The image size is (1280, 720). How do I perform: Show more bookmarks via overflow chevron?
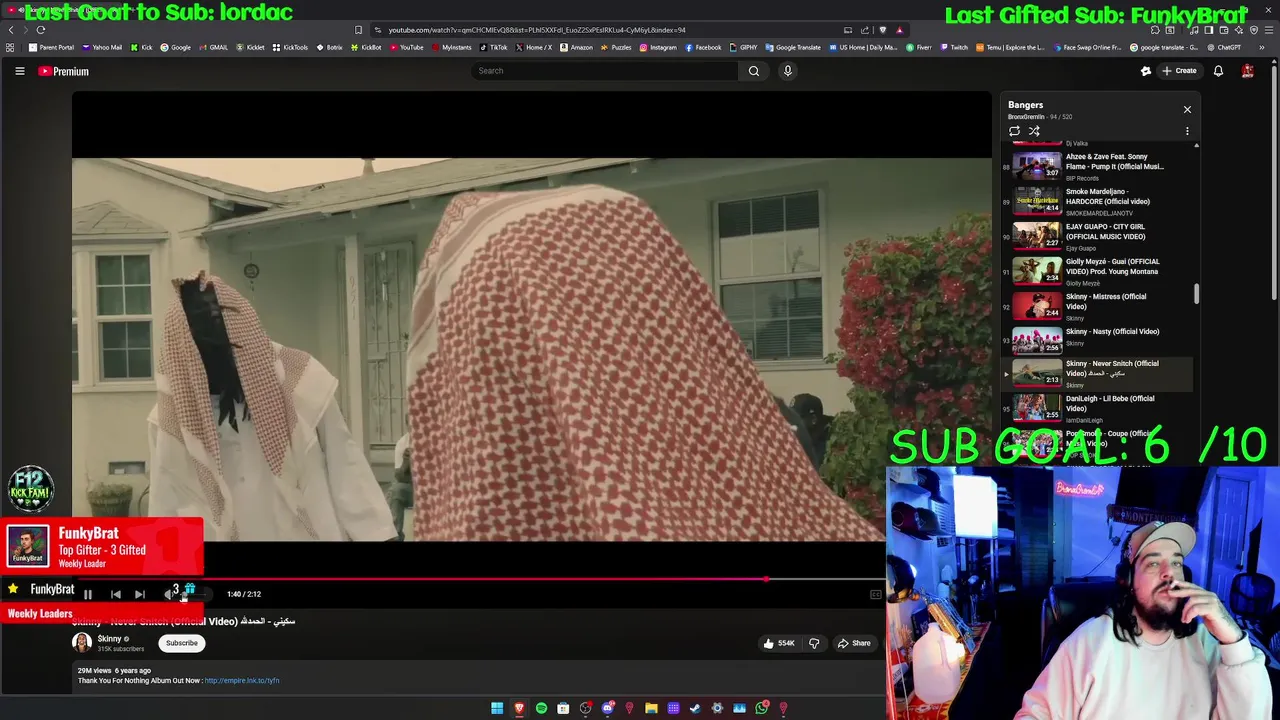point(1262,47)
